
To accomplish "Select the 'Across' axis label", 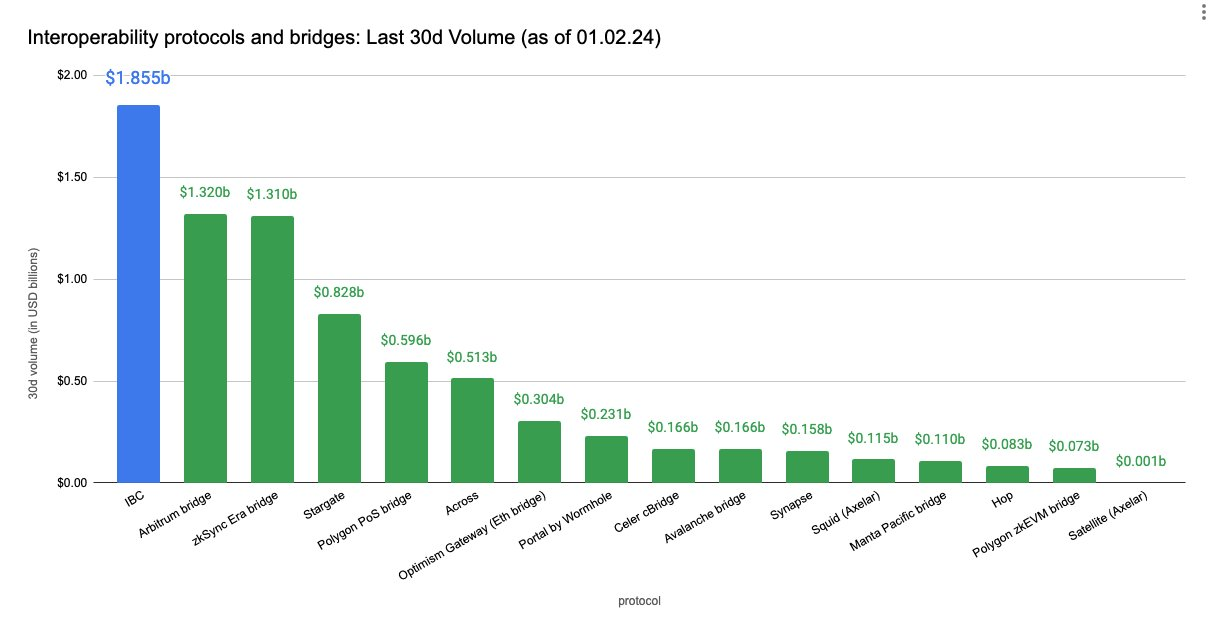I will 461,502.
